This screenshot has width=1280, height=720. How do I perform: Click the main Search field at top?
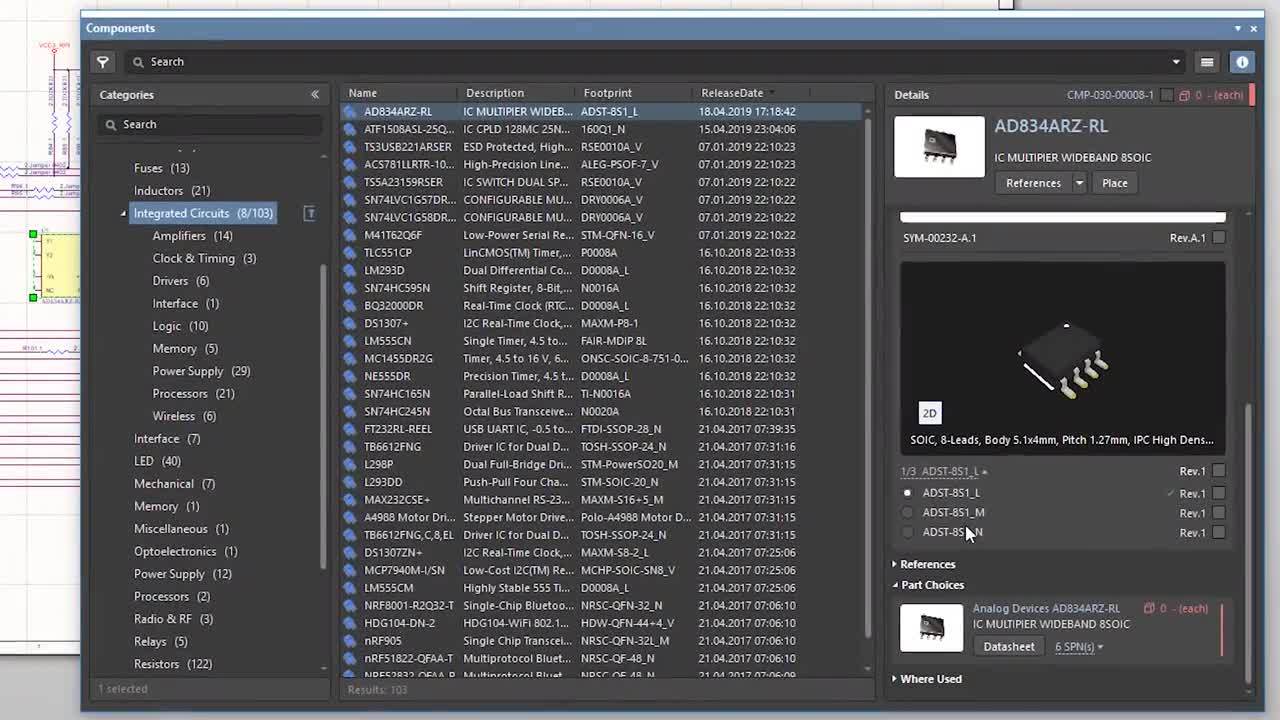point(650,62)
